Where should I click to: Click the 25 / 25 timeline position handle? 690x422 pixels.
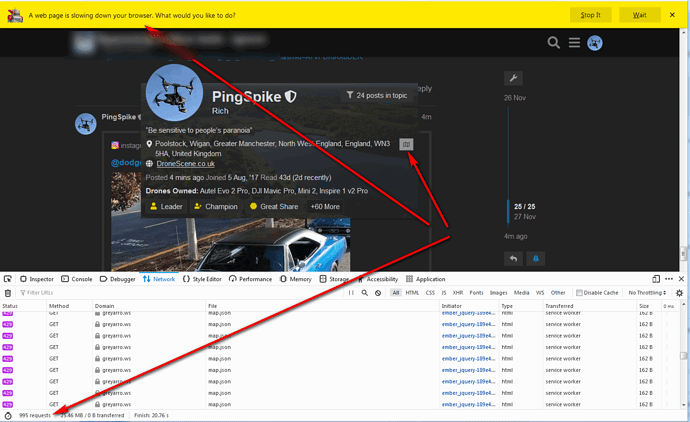pyautogui.click(x=525, y=206)
